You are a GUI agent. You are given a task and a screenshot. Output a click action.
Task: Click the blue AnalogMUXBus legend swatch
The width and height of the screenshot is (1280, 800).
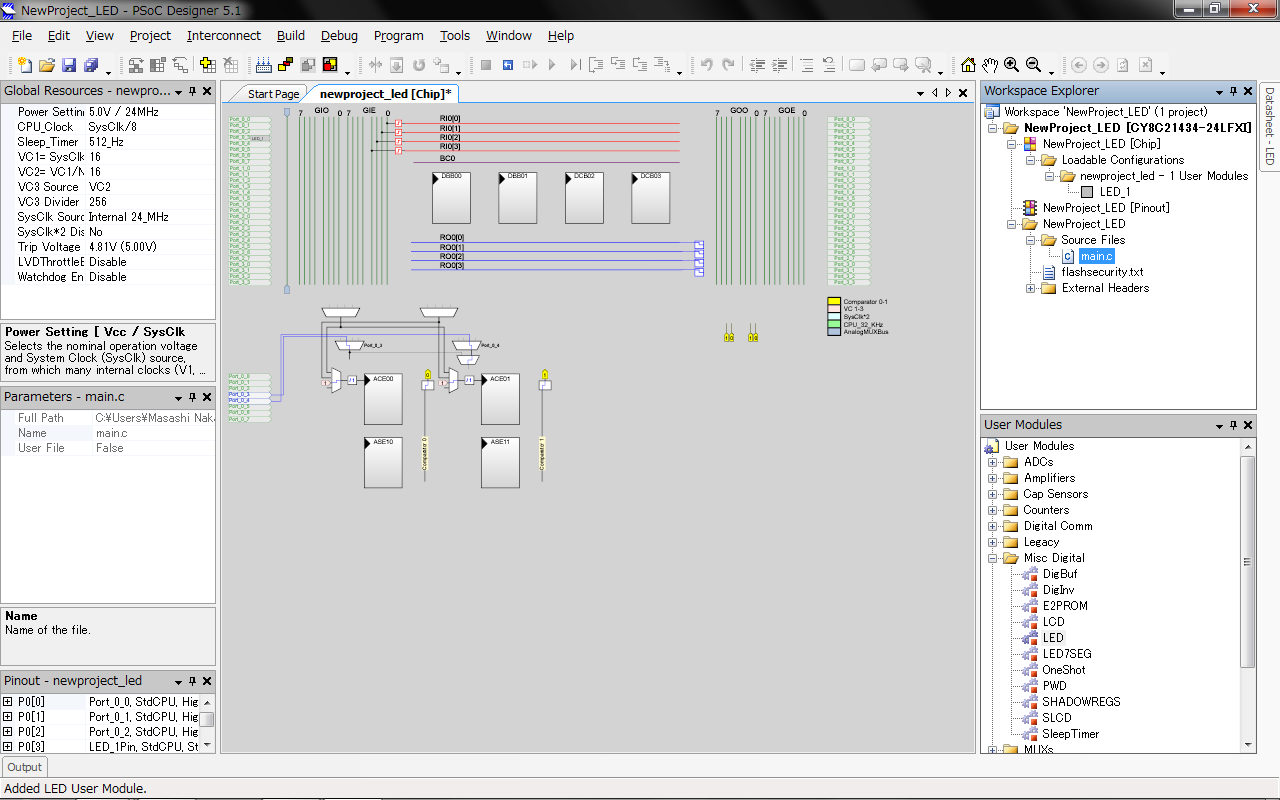(x=834, y=331)
